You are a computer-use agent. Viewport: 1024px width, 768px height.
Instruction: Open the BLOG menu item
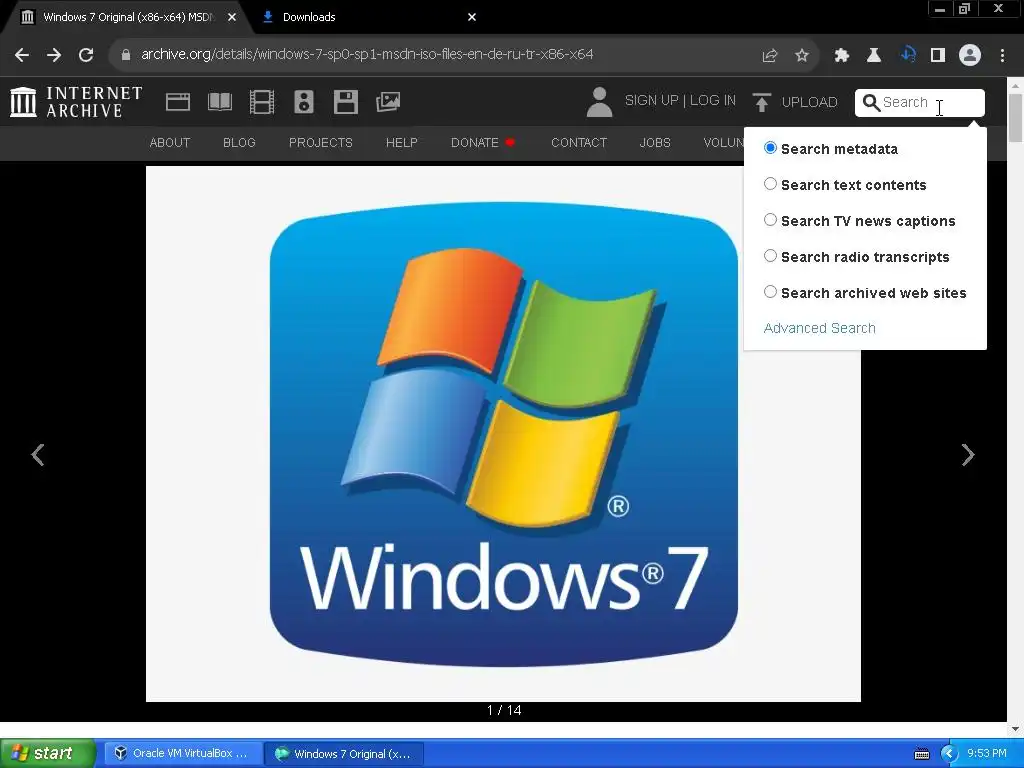pyautogui.click(x=239, y=142)
